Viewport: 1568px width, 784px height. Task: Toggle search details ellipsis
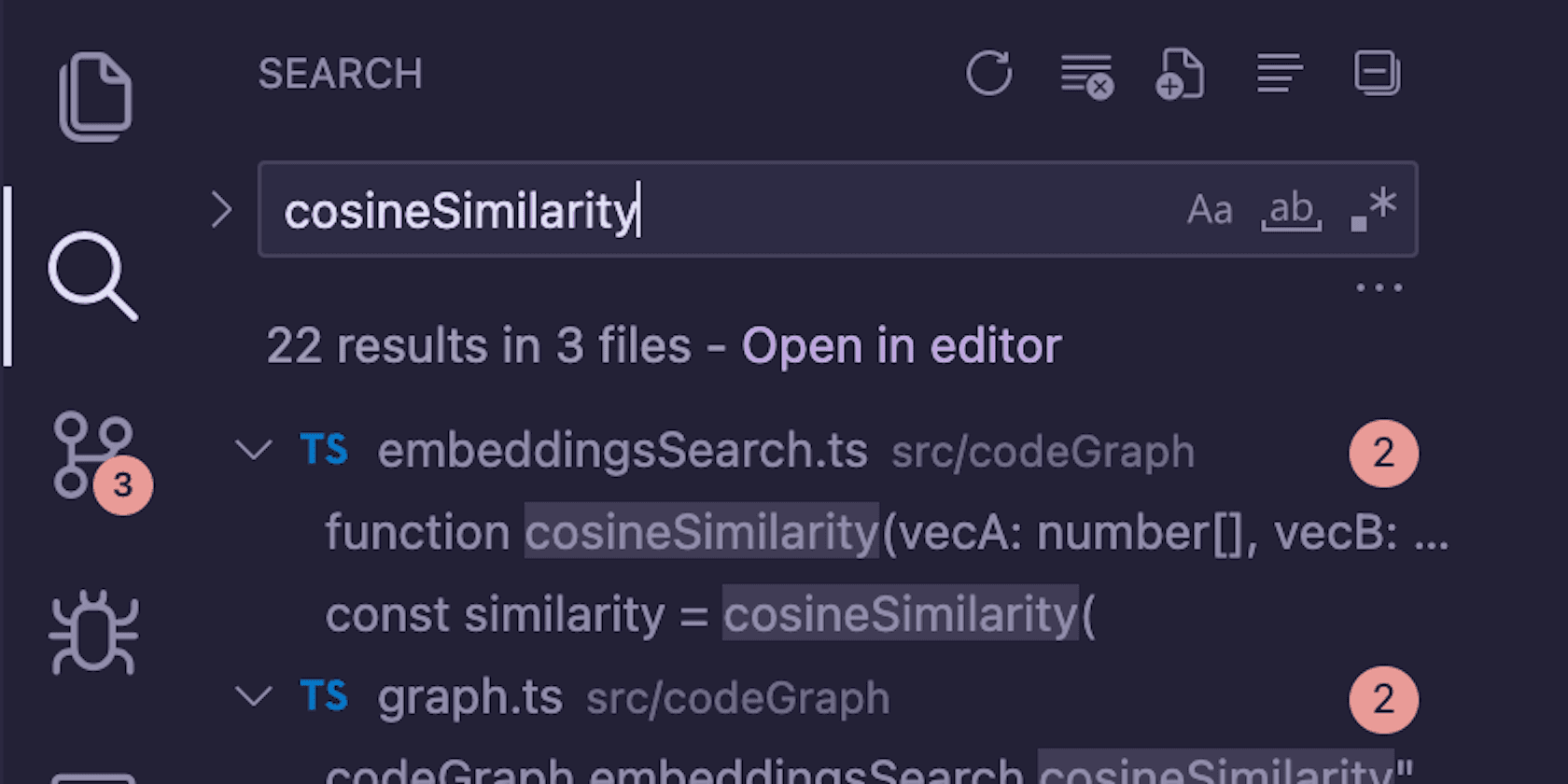pos(1379,288)
